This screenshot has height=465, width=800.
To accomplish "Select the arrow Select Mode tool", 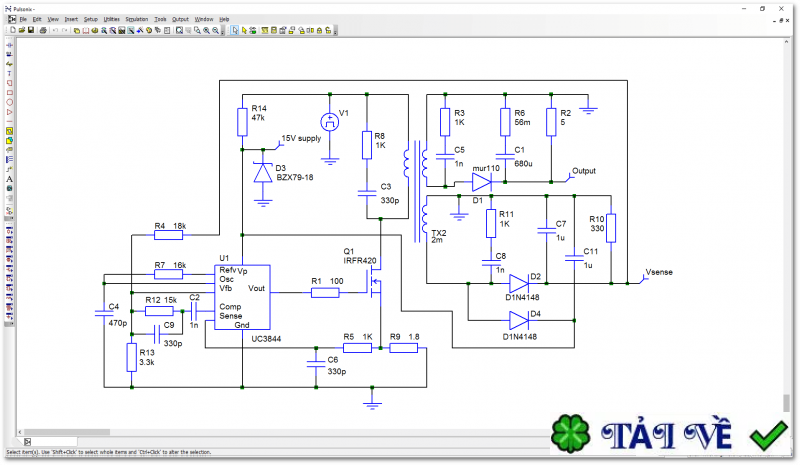I will point(235,30).
